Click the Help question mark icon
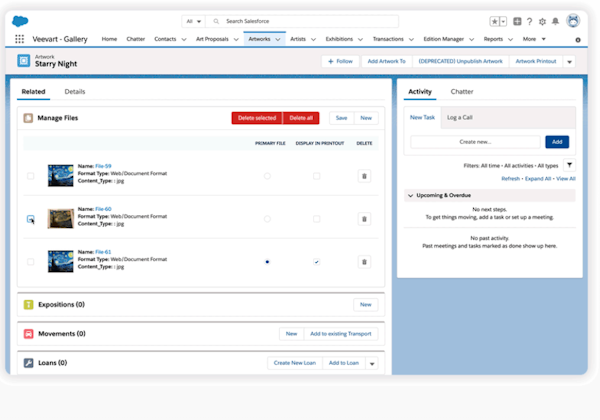 (x=529, y=21)
